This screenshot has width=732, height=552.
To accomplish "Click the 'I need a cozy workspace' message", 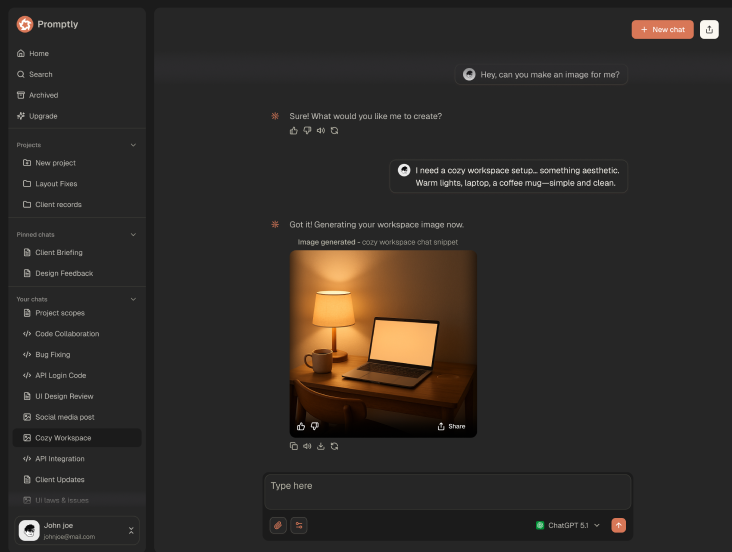I will click(x=508, y=177).
